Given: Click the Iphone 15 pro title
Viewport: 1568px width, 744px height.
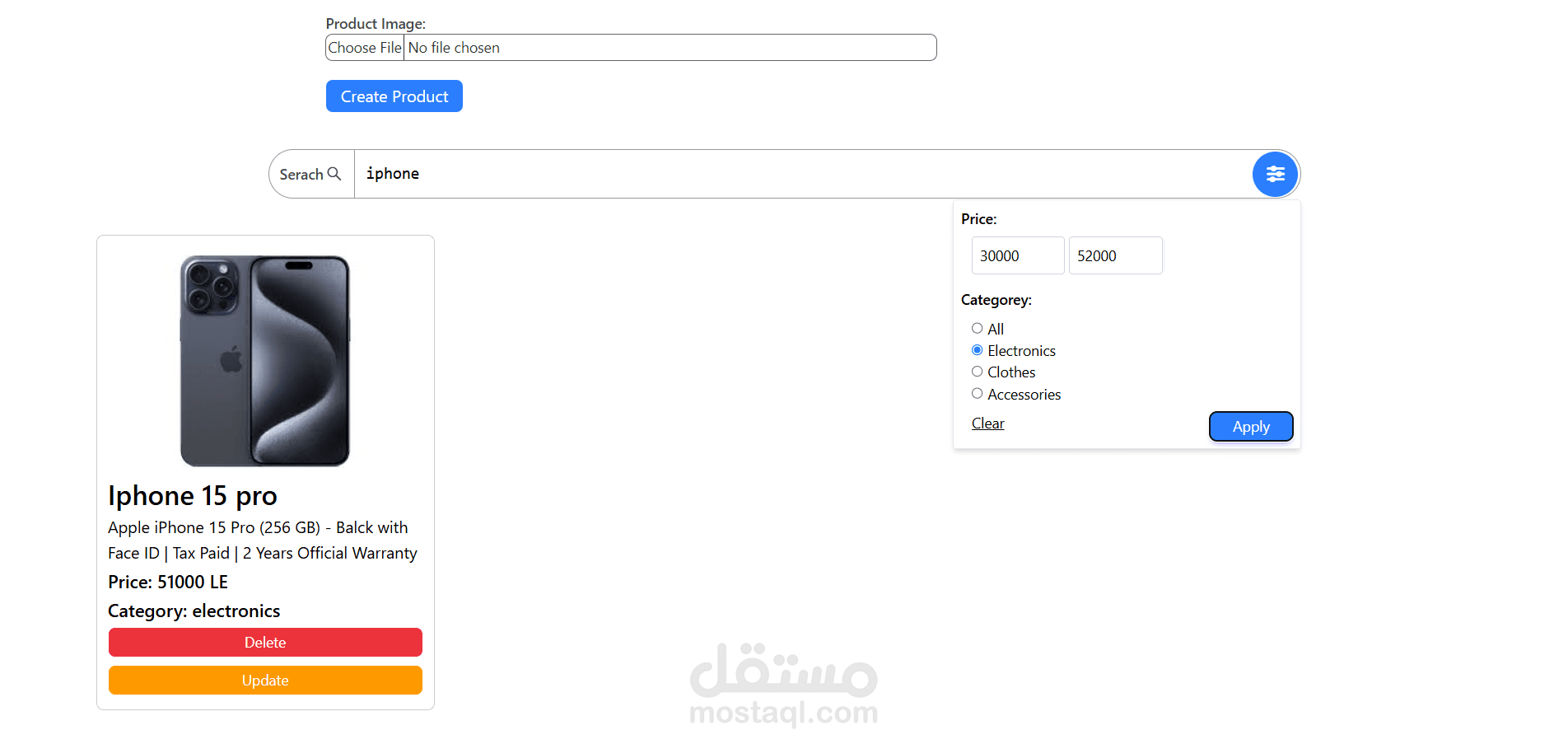Looking at the screenshot, I should 193,496.
